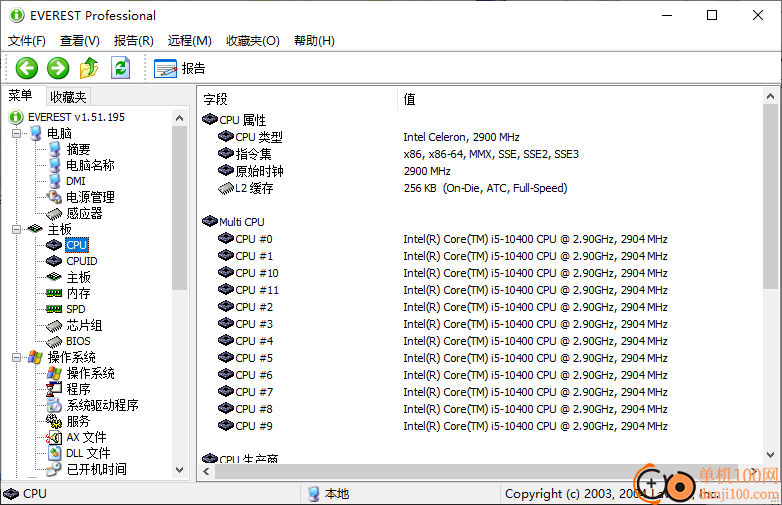Open the 收藏夹(O) menu
Viewport: 782px width, 505px height.
pos(253,41)
